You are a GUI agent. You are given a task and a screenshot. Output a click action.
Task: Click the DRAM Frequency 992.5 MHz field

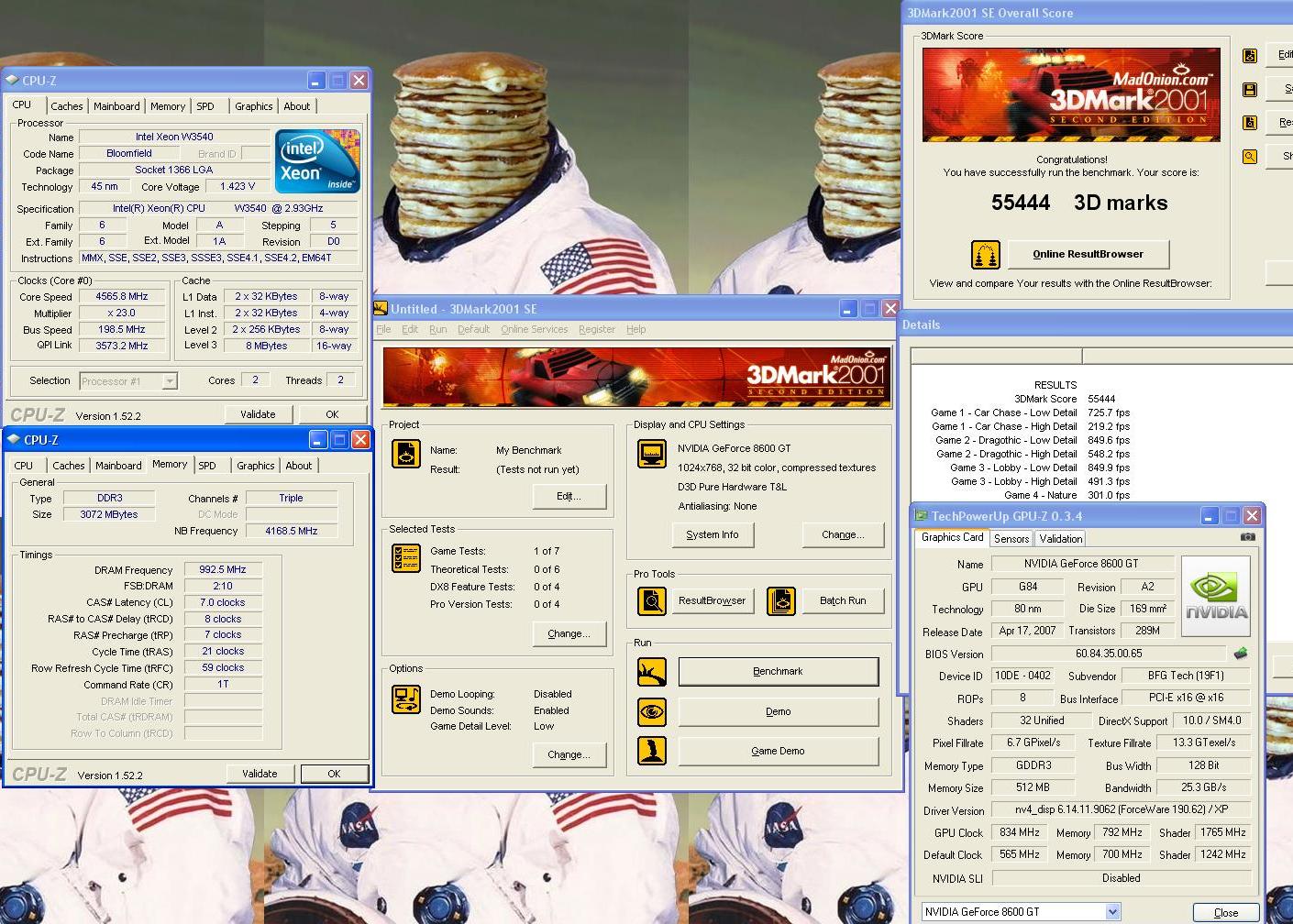223,569
